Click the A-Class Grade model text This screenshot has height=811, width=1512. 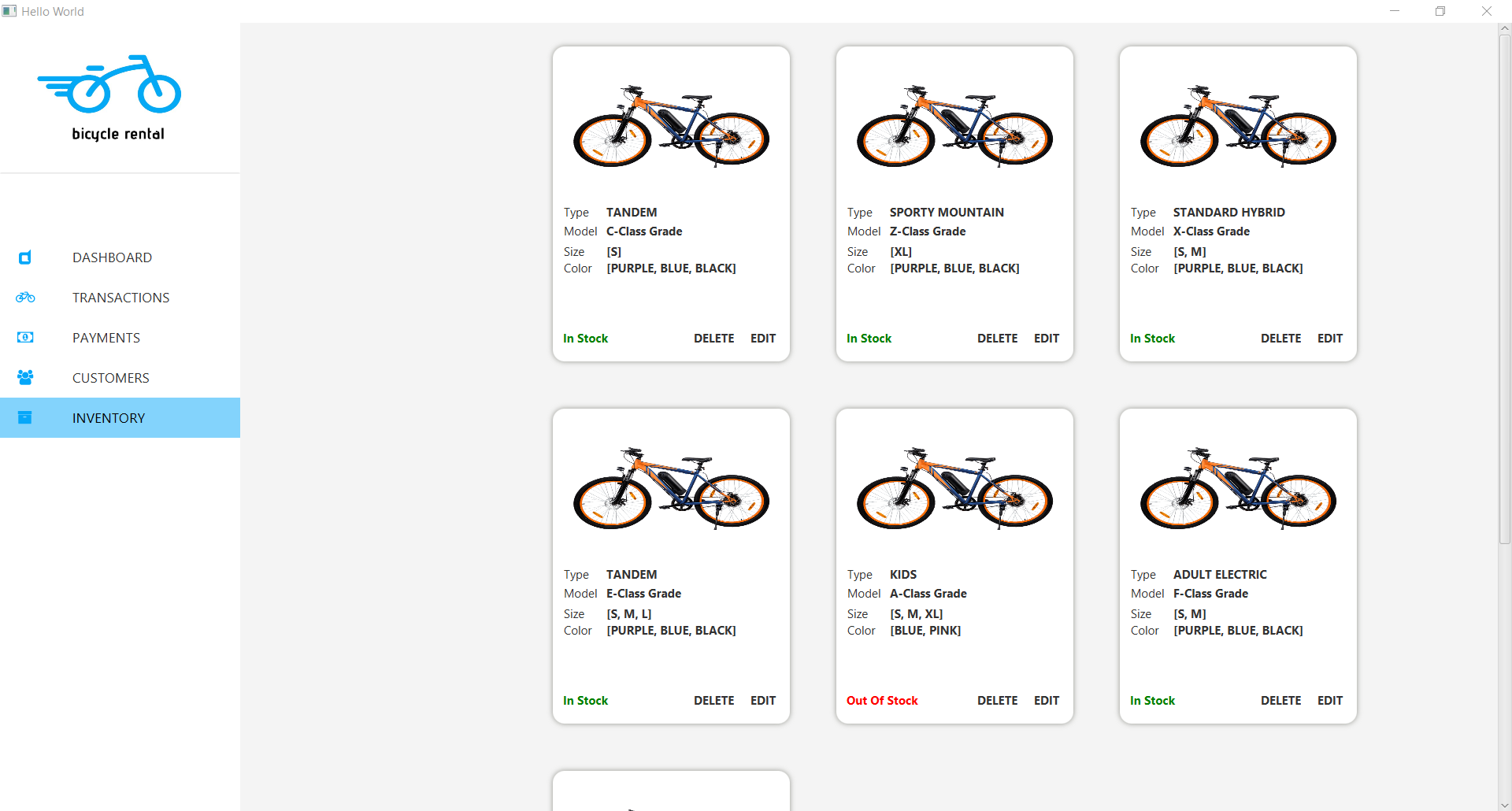point(928,594)
